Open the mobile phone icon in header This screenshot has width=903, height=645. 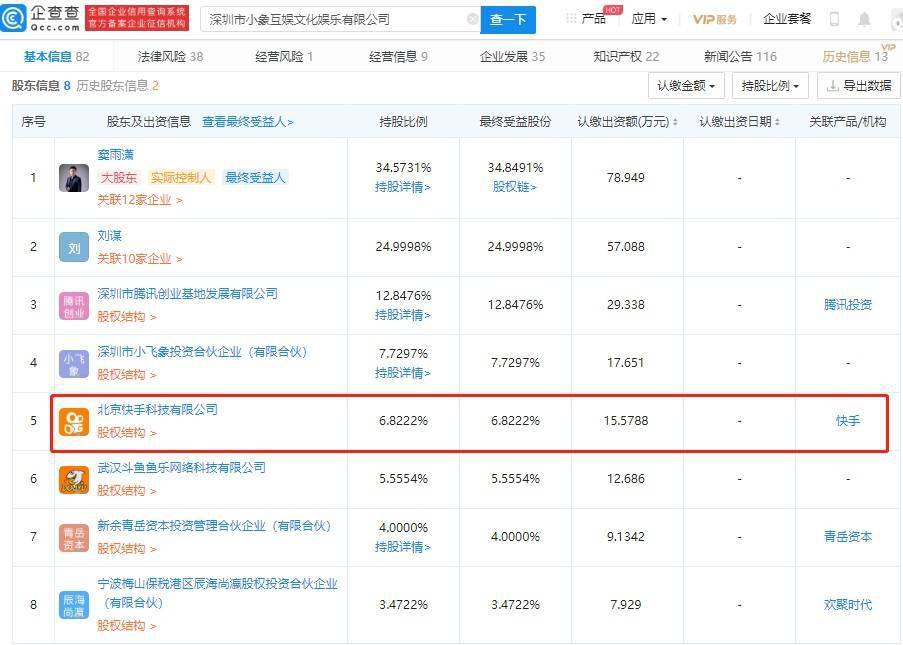coord(834,19)
